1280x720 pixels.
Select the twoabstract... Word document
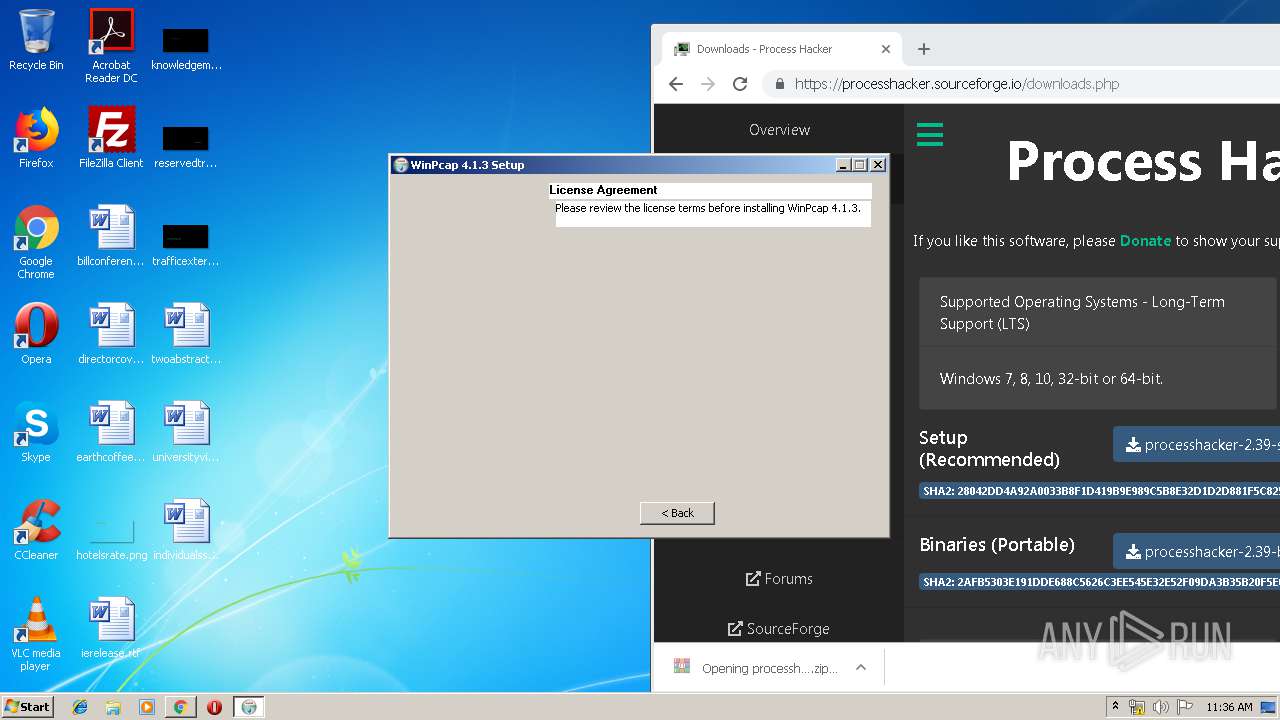[186, 334]
